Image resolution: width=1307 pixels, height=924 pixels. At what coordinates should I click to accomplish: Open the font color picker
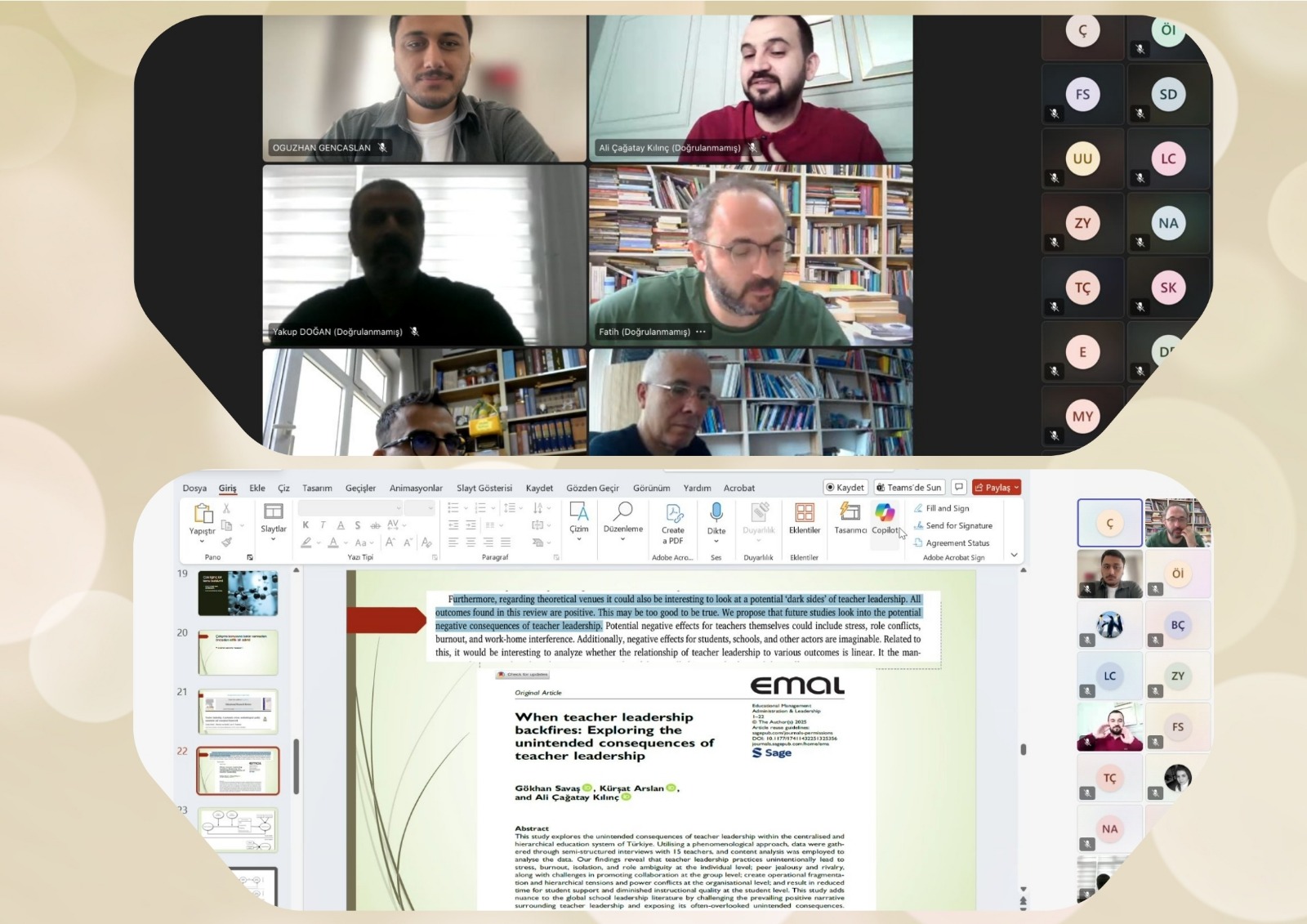(333, 542)
